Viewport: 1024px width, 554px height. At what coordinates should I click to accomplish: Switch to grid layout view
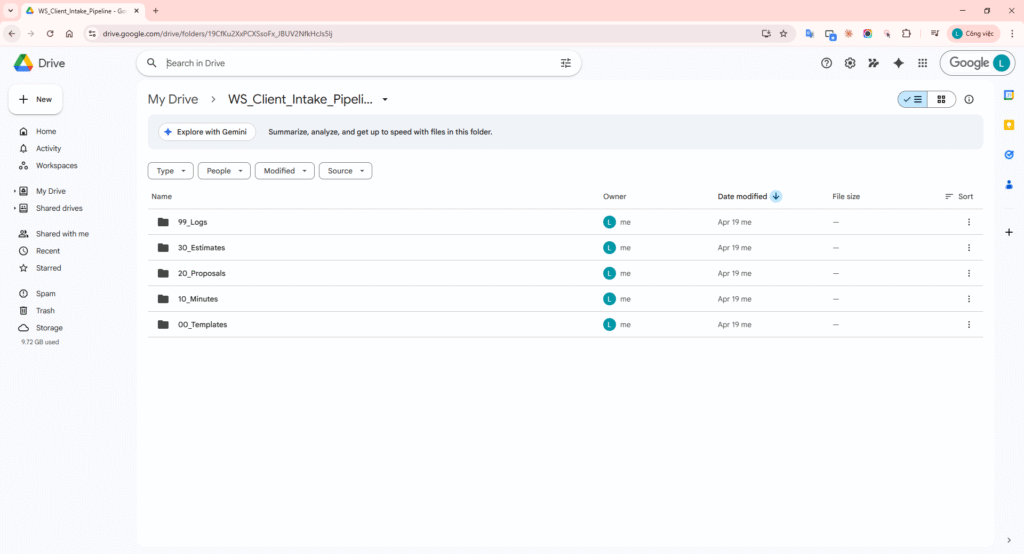pos(941,99)
